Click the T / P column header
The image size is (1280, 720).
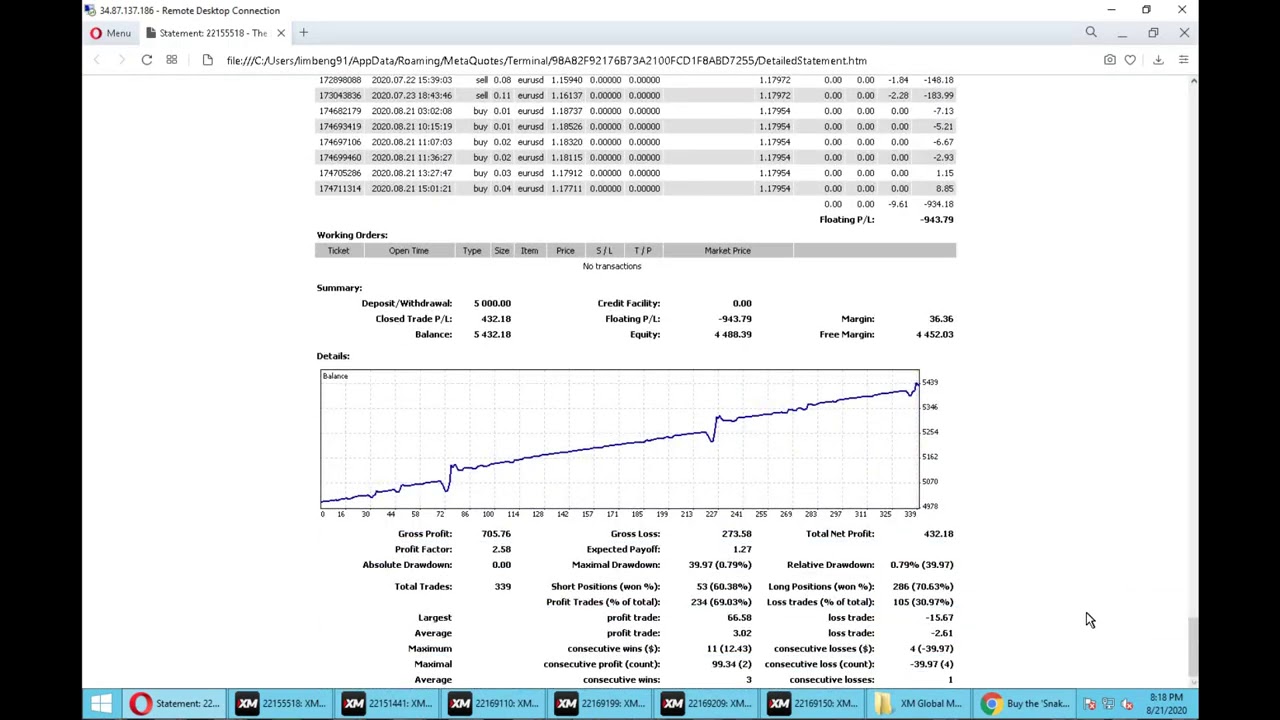click(642, 251)
